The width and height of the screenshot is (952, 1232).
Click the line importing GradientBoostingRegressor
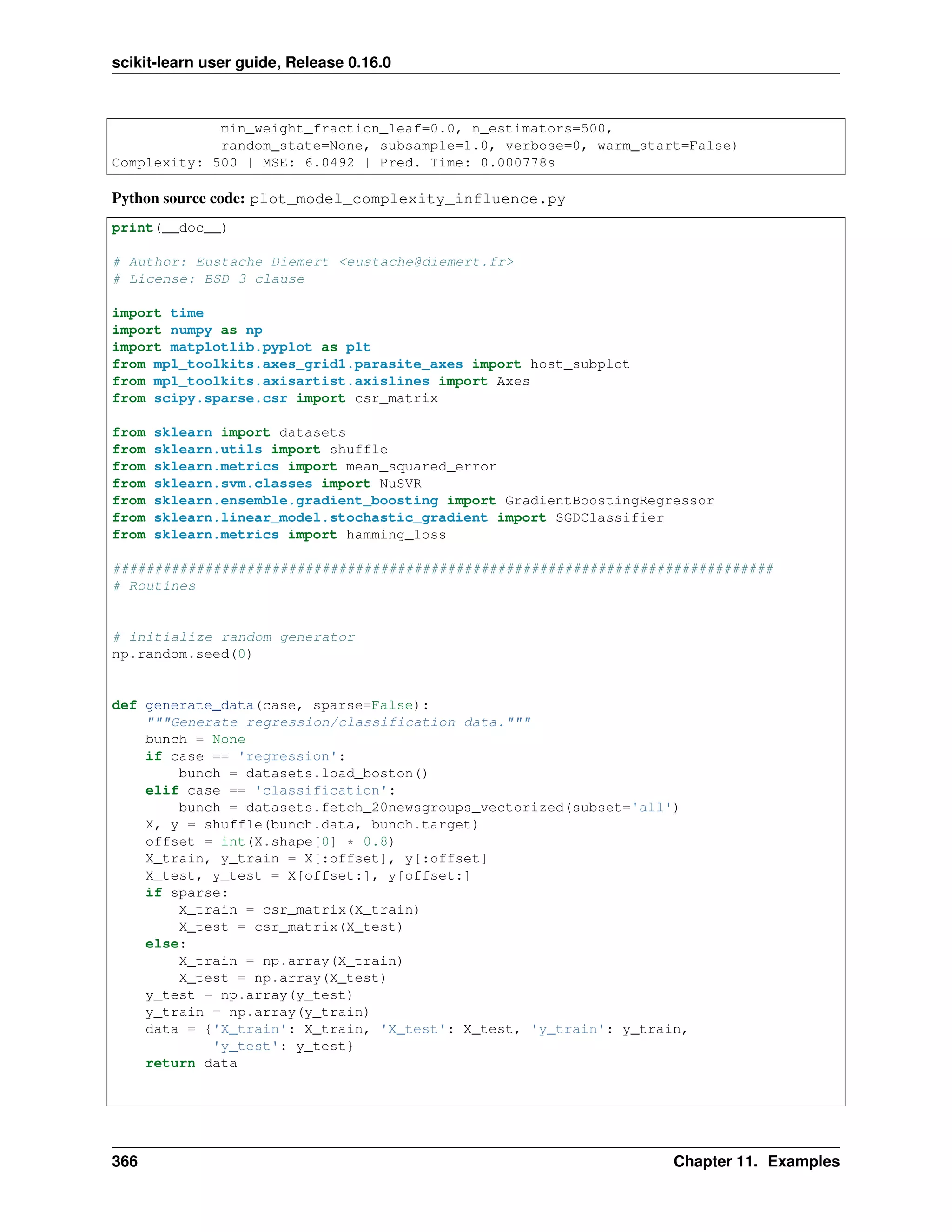(413, 500)
